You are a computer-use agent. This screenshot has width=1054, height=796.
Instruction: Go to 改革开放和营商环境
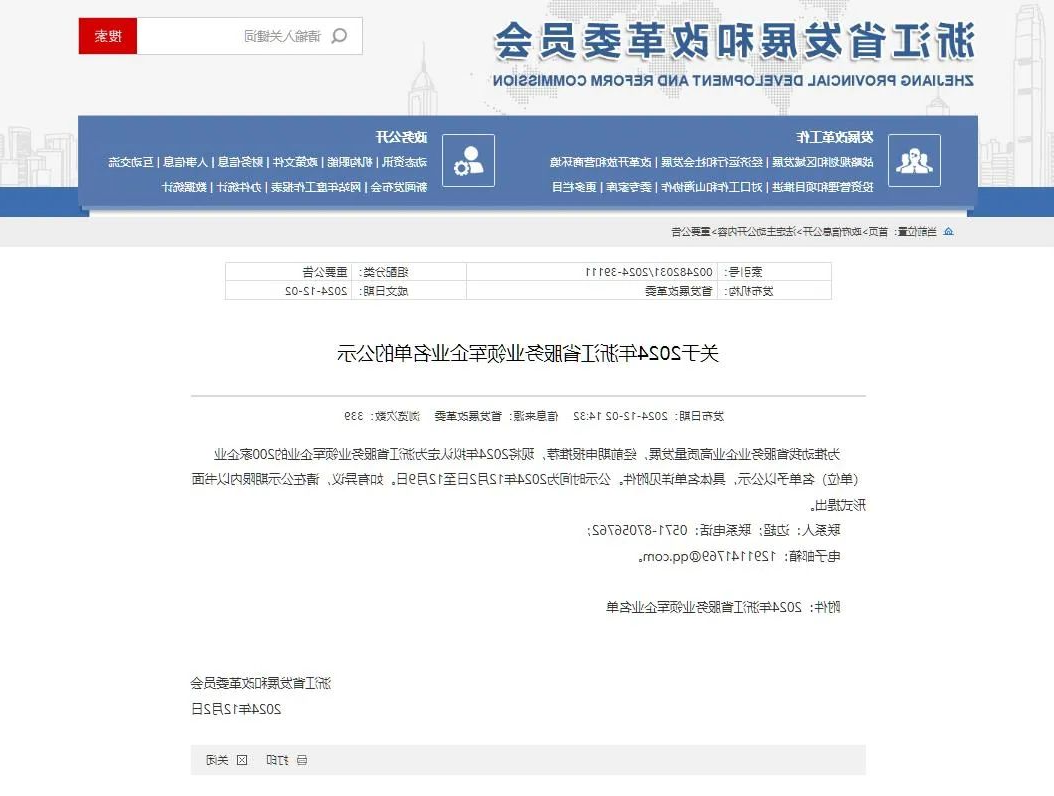click(601, 162)
